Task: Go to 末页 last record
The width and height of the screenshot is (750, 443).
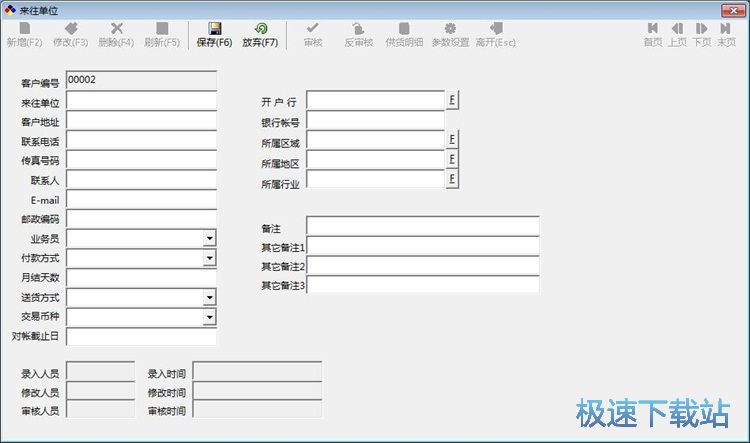Action: (726, 35)
